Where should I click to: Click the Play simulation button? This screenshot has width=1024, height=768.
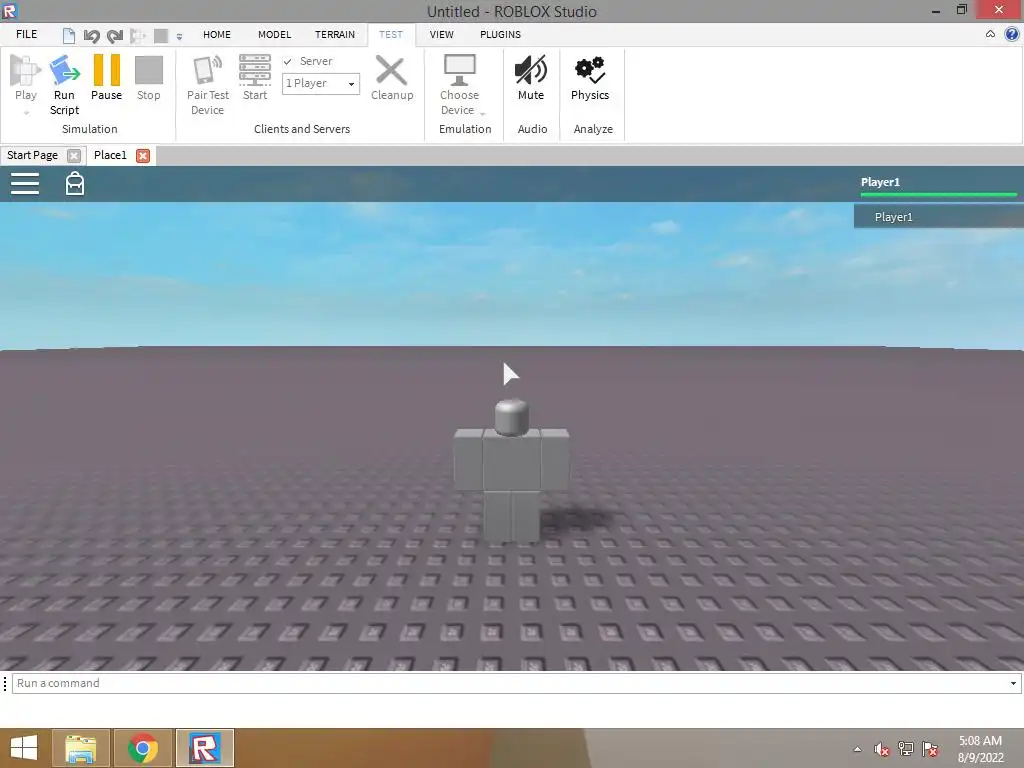pyautogui.click(x=25, y=78)
